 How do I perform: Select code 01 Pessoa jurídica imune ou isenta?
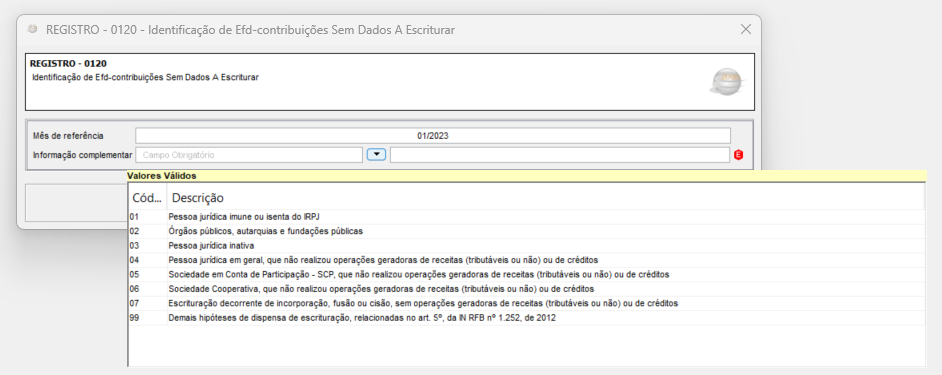526,216
